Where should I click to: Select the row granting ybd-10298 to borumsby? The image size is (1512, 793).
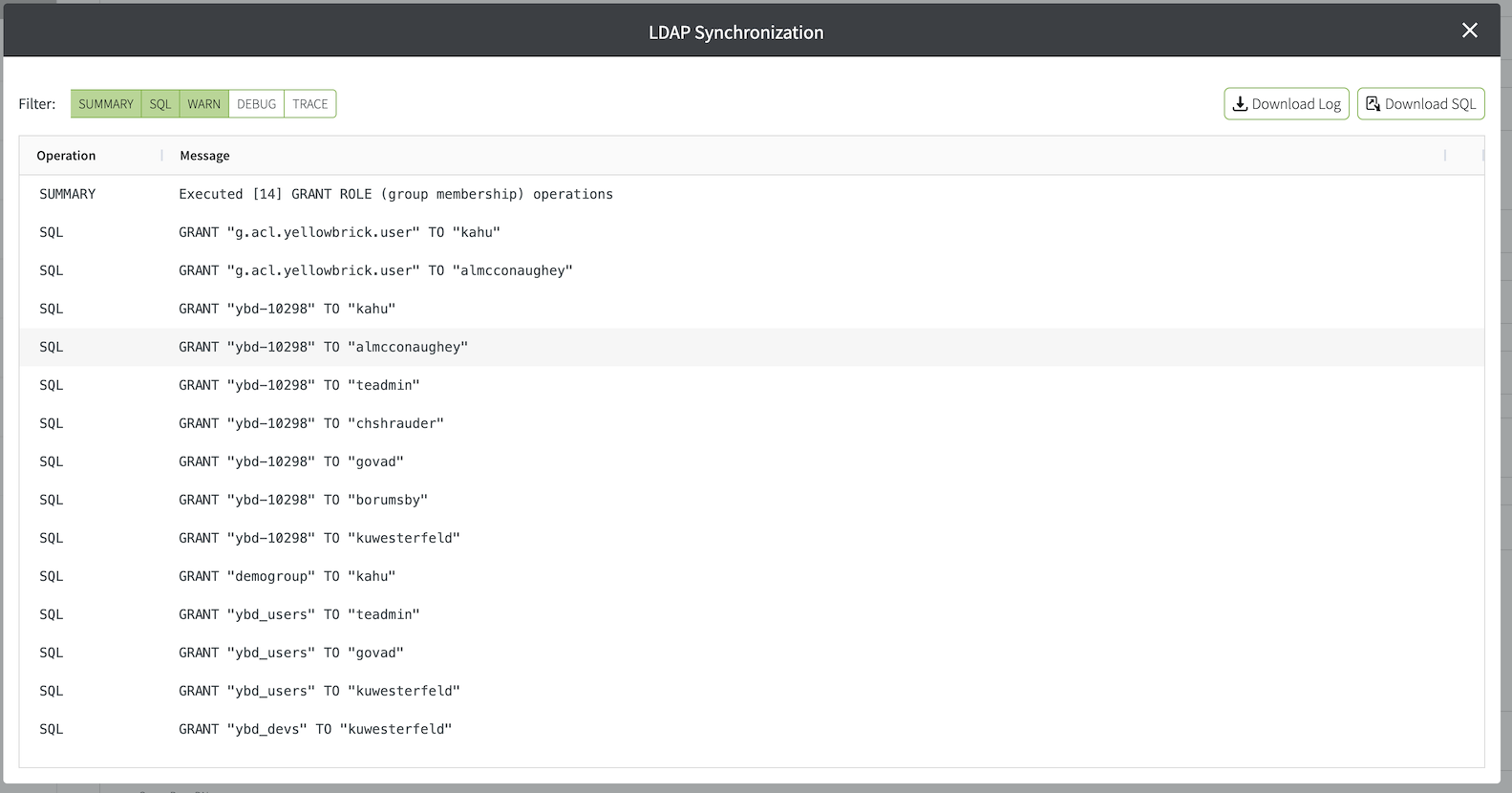coord(303,500)
